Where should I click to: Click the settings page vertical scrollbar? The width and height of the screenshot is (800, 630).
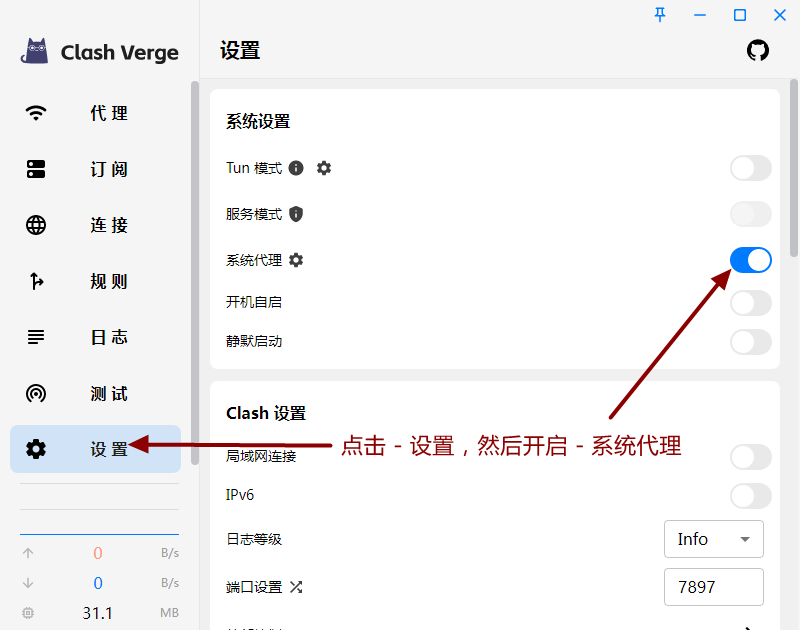793,168
